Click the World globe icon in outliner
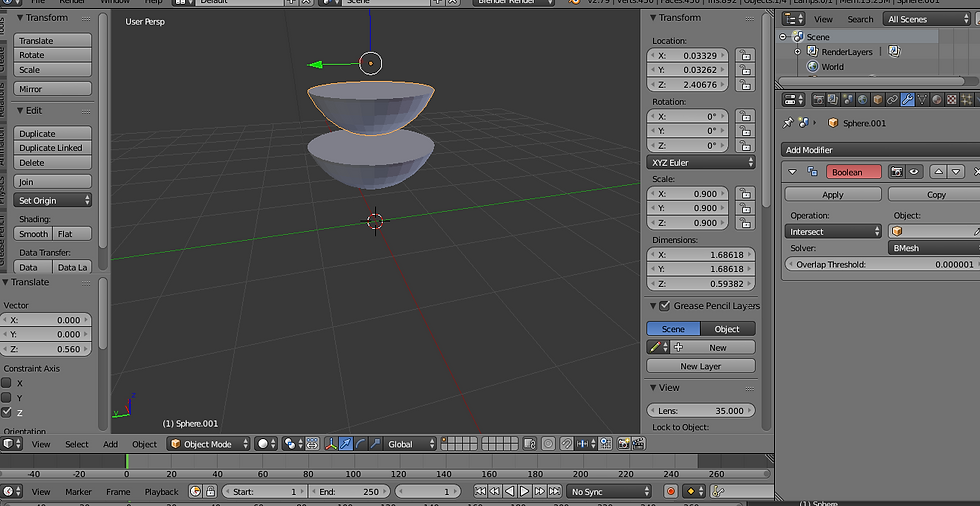 [812, 66]
